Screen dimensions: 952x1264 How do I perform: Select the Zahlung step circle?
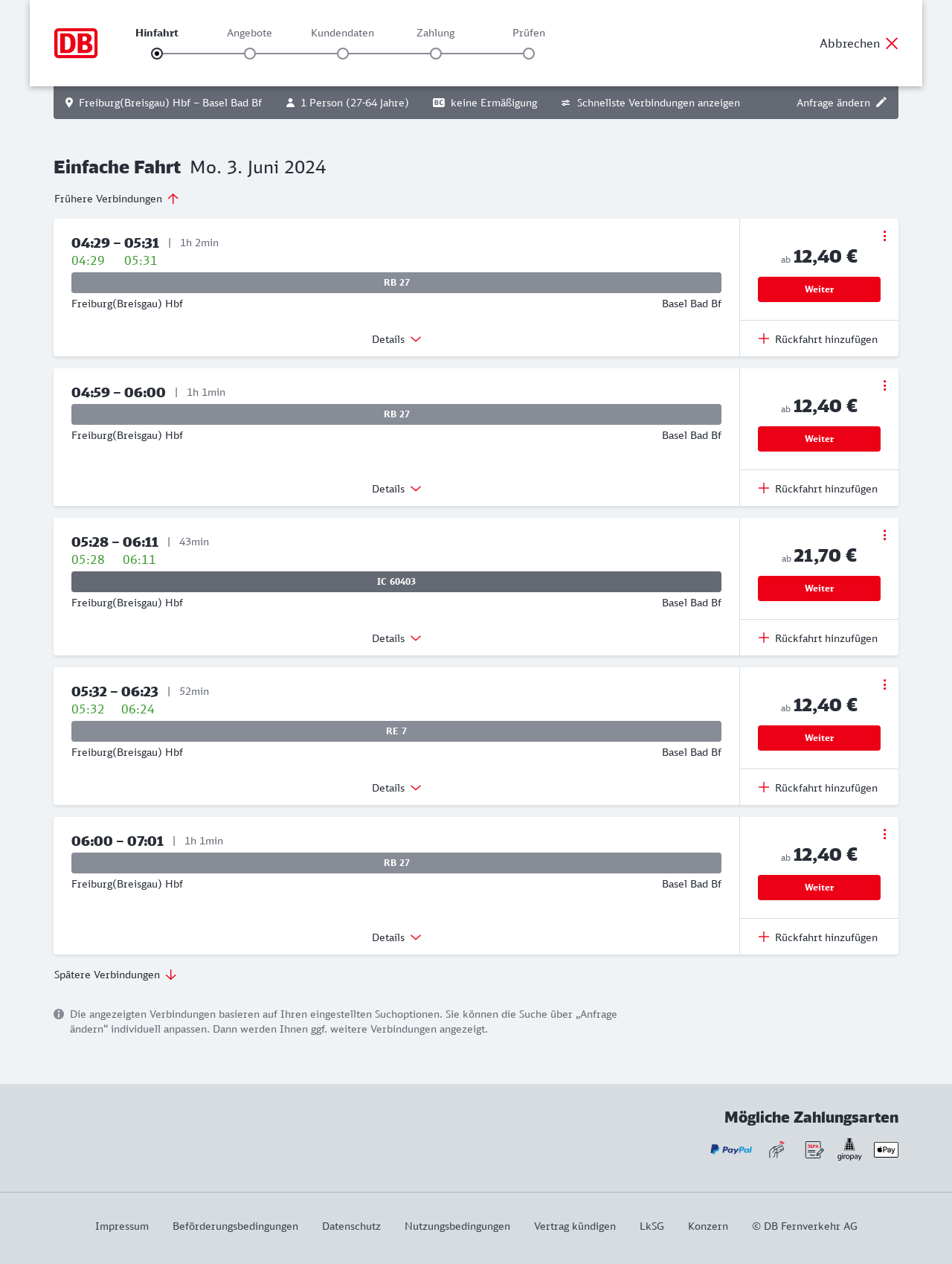pyautogui.click(x=436, y=54)
